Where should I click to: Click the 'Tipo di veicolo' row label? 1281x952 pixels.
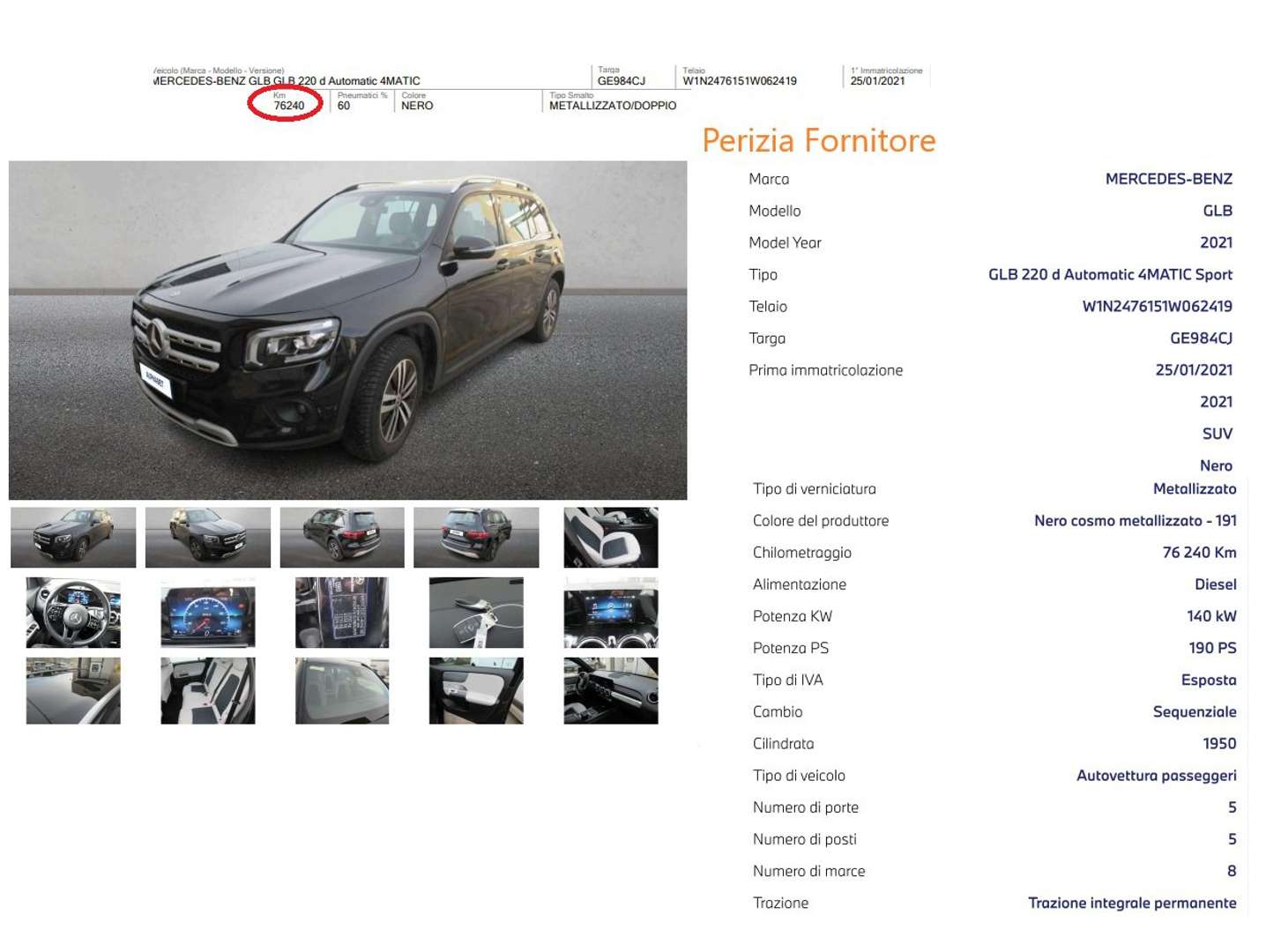point(799,776)
